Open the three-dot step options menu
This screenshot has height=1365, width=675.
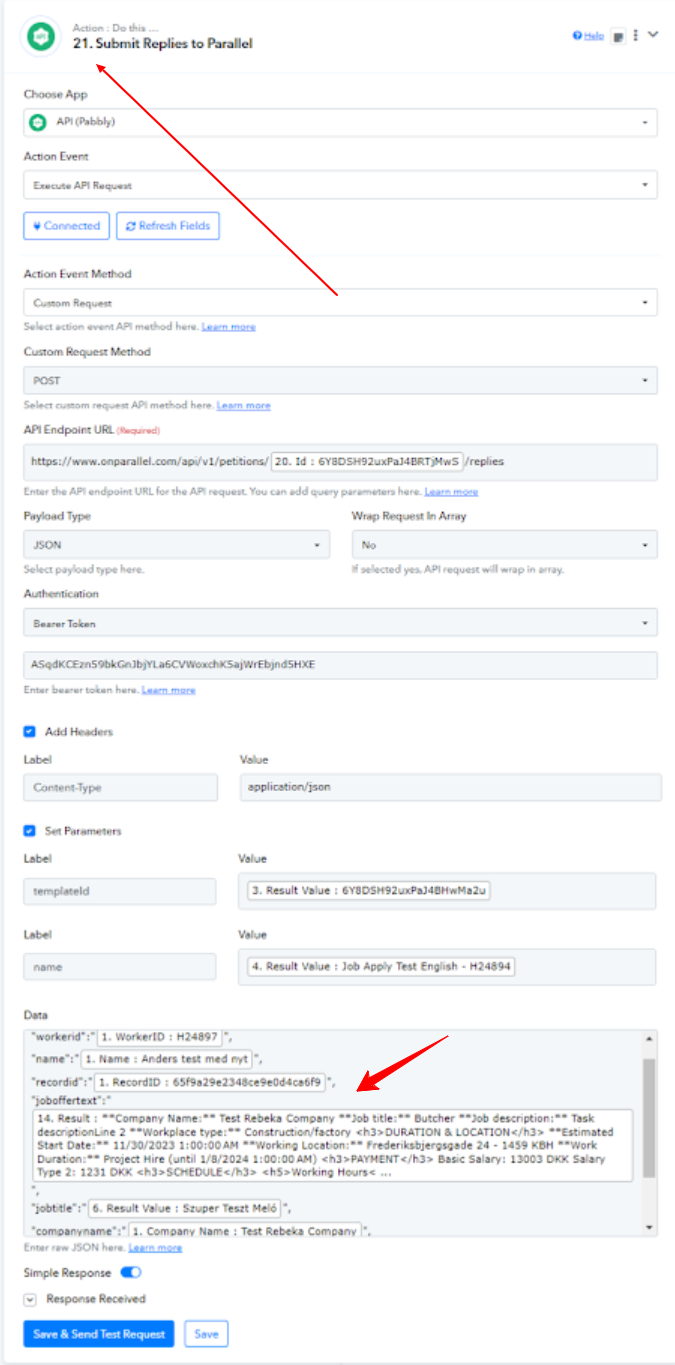(x=636, y=35)
